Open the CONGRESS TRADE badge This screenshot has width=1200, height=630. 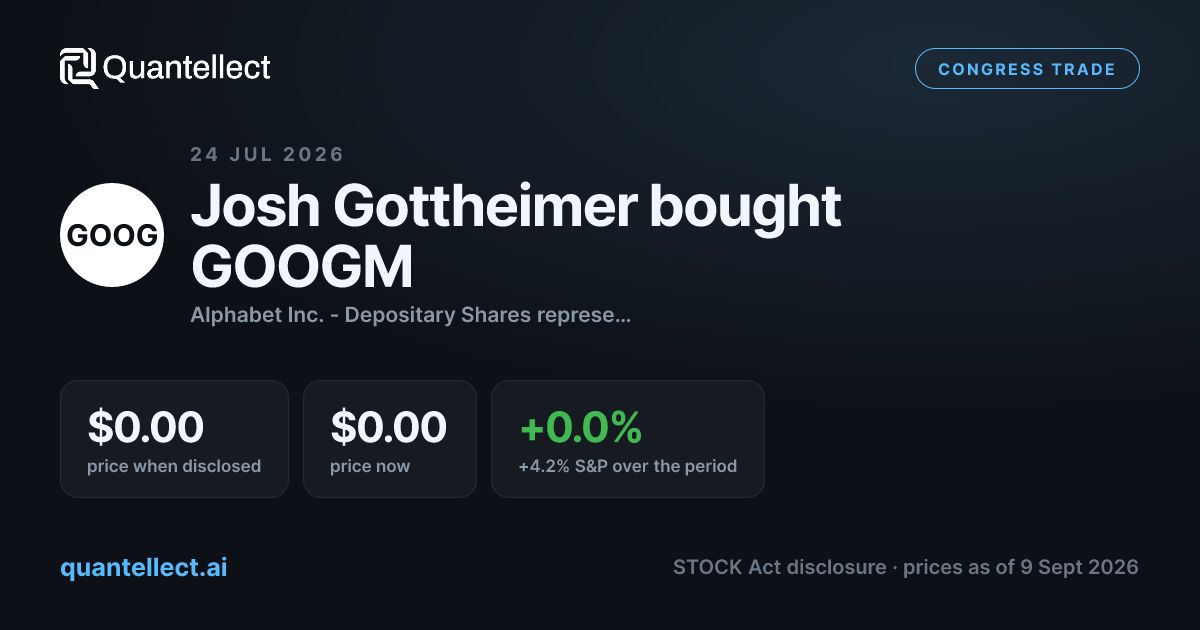point(1027,69)
